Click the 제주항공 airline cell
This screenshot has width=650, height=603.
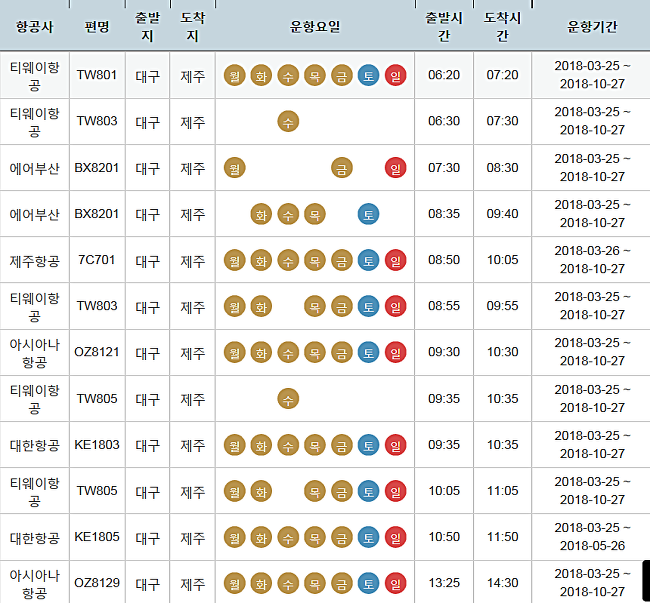pos(35,261)
